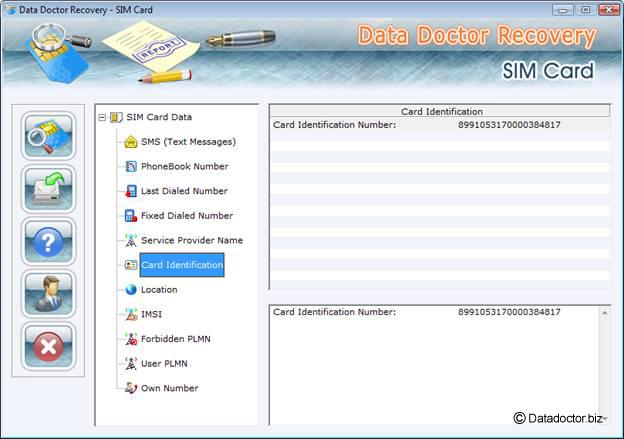Click the PhoneBook Number icon
The height and width of the screenshot is (439, 624).
pos(131,166)
